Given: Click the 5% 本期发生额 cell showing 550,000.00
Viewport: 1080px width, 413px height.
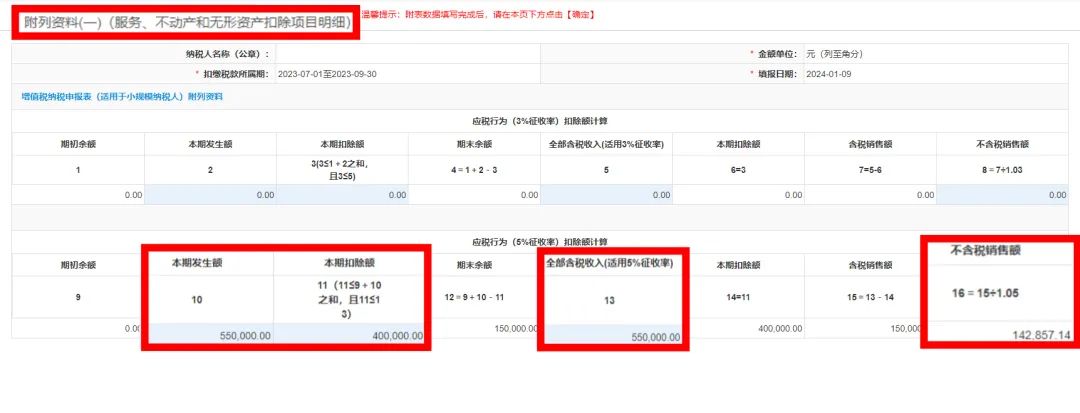Looking at the screenshot, I should pos(210,336).
